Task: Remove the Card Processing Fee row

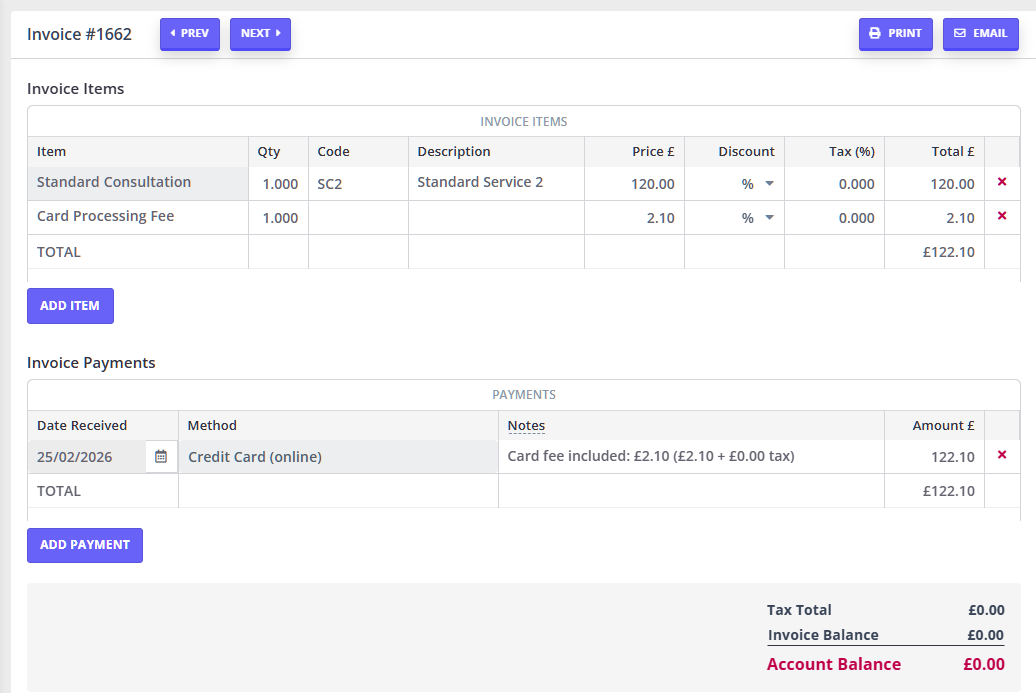Action: point(1002,217)
